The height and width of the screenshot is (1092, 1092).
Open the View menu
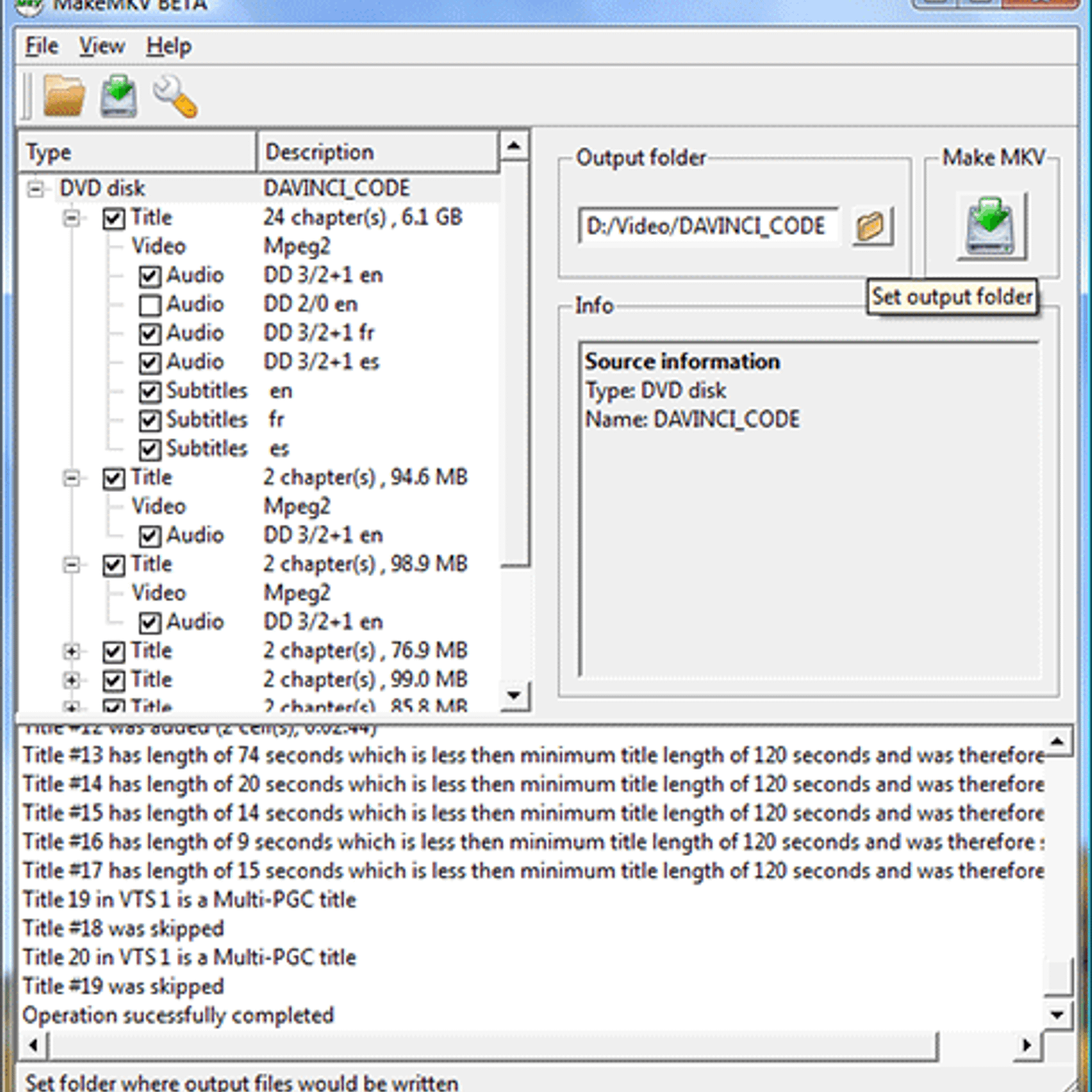[102, 46]
